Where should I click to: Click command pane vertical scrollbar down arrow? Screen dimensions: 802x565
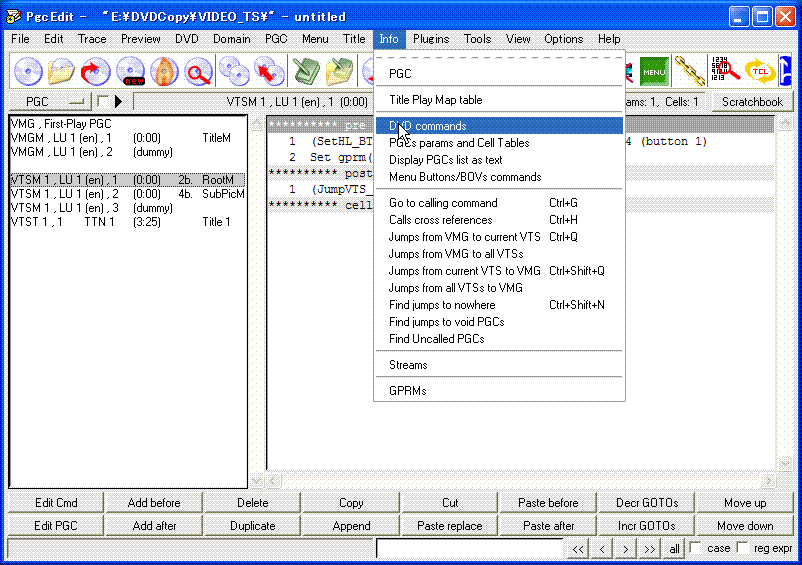[785, 463]
